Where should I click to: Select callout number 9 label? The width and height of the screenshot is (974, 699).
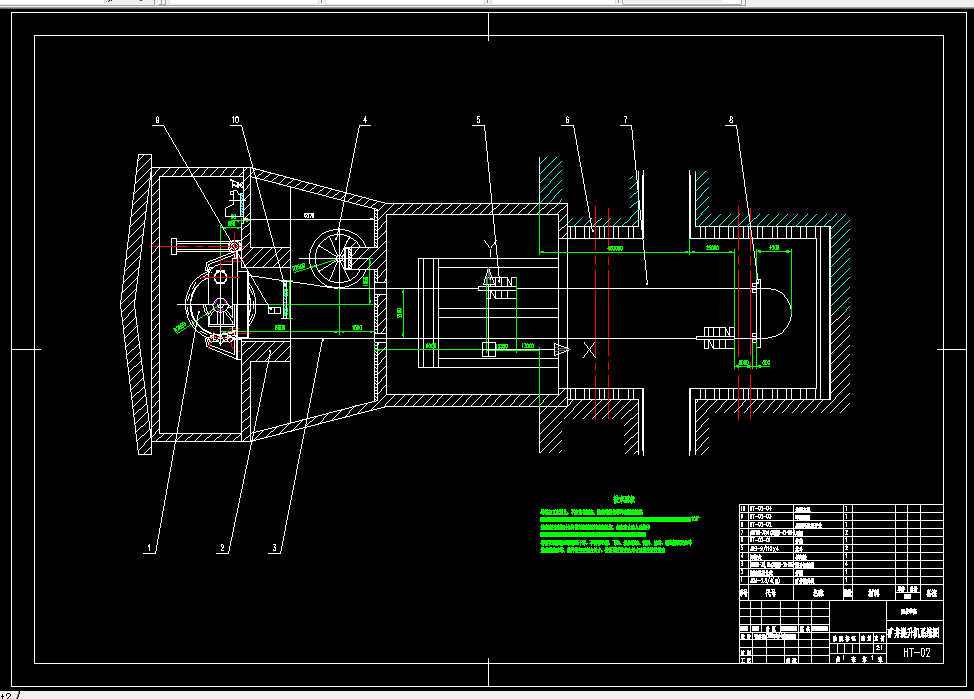(158, 120)
